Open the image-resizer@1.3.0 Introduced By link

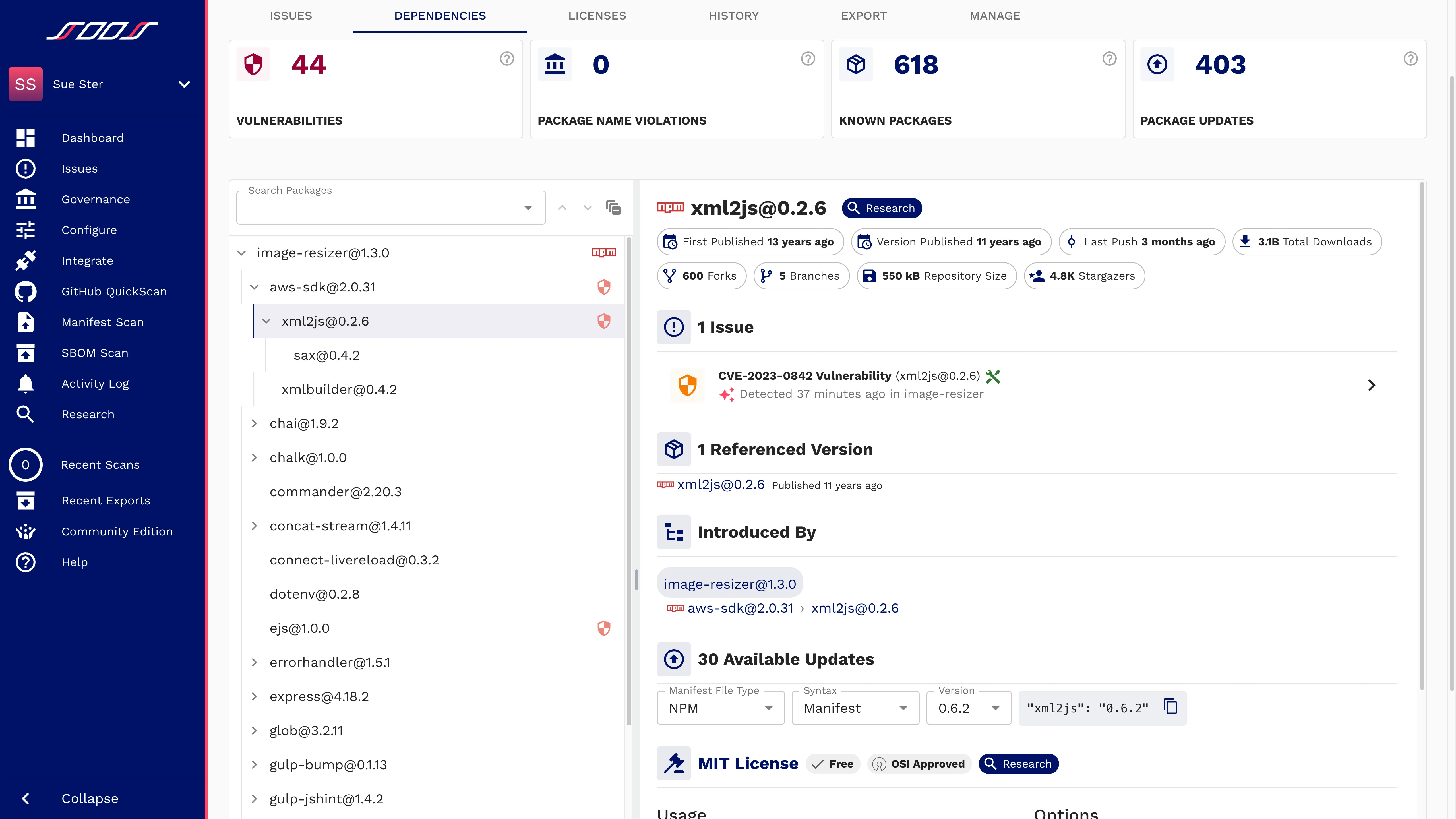click(729, 584)
